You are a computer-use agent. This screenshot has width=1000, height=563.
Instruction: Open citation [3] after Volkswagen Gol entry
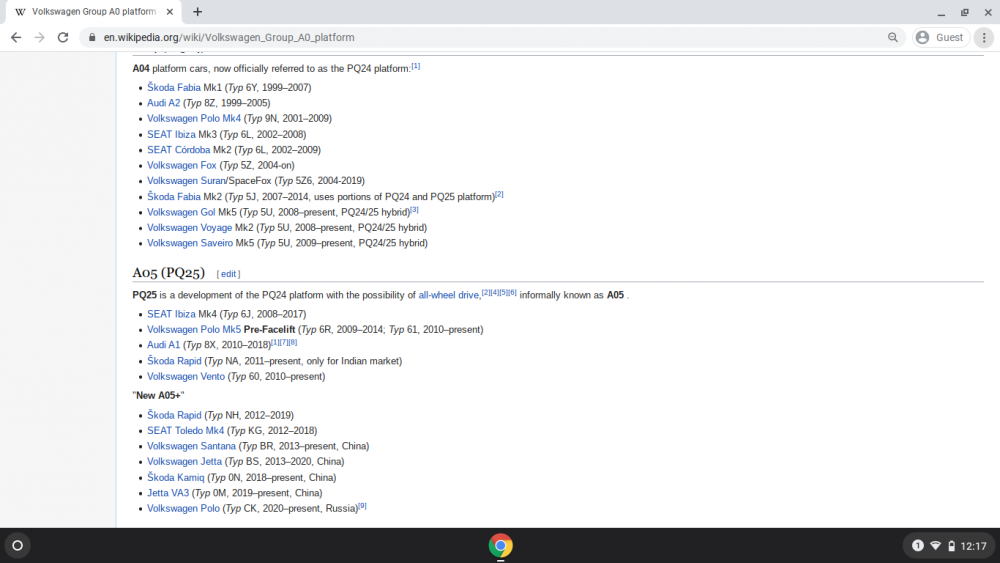[415, 210]
